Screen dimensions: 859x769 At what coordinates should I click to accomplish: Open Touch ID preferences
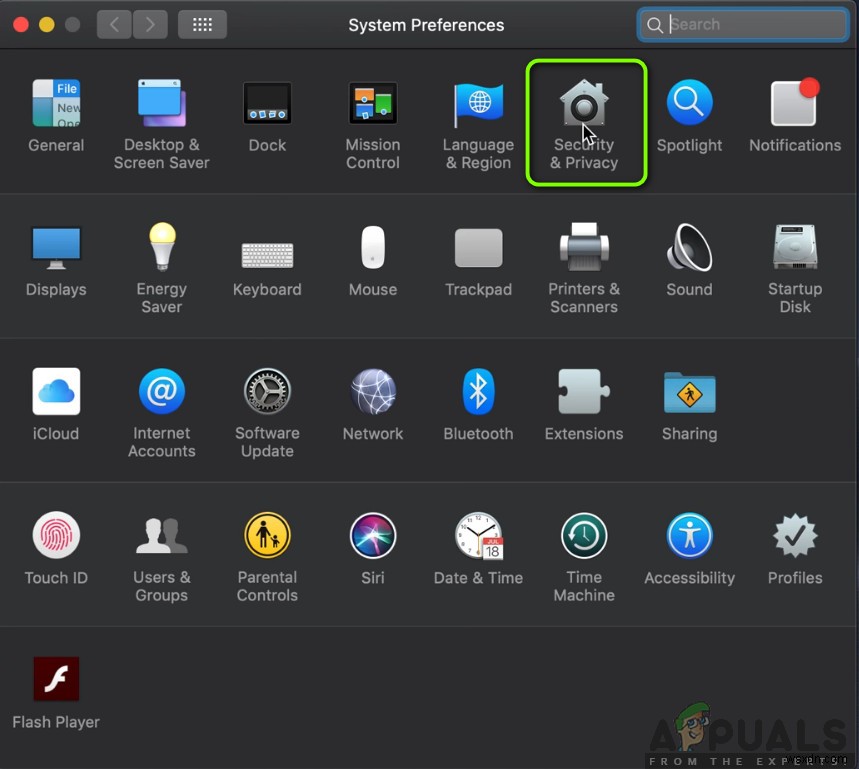coord(56,534)
